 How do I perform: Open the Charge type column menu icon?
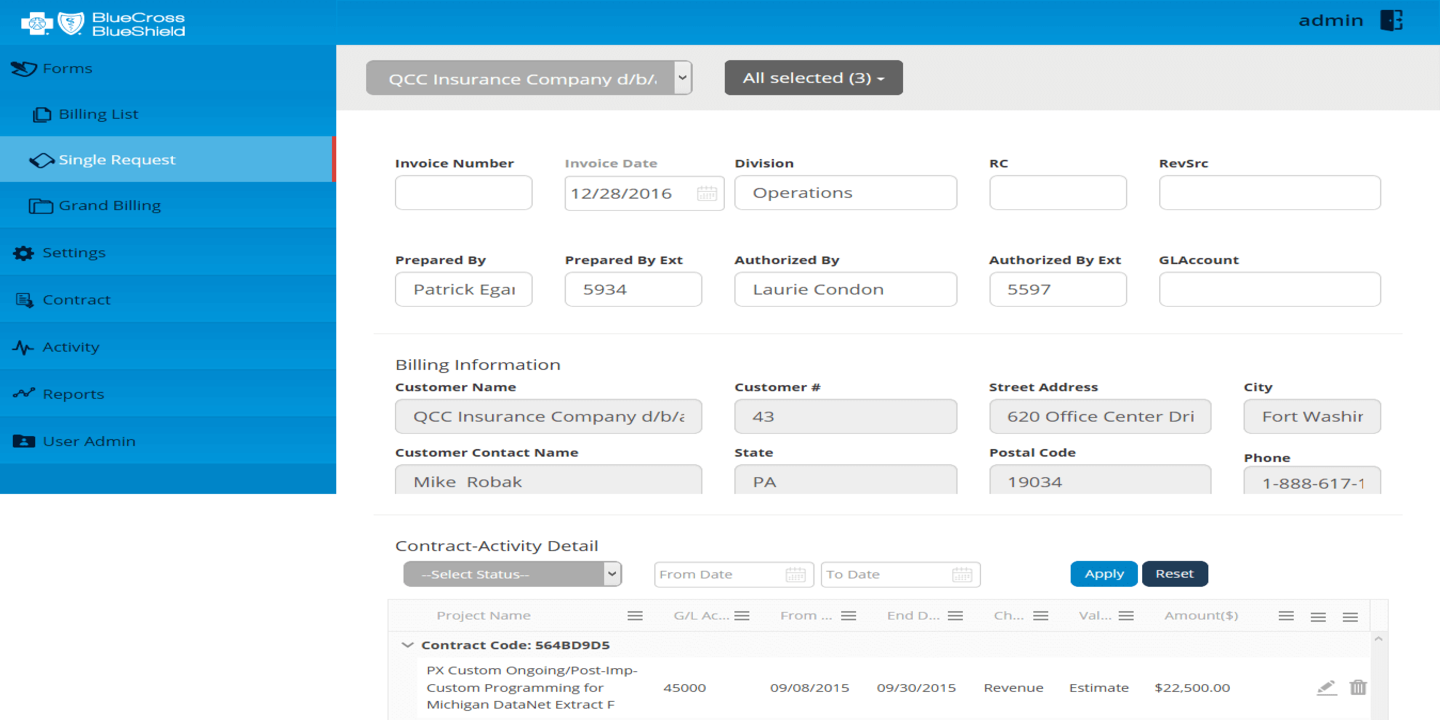(x=1041, y=616)
